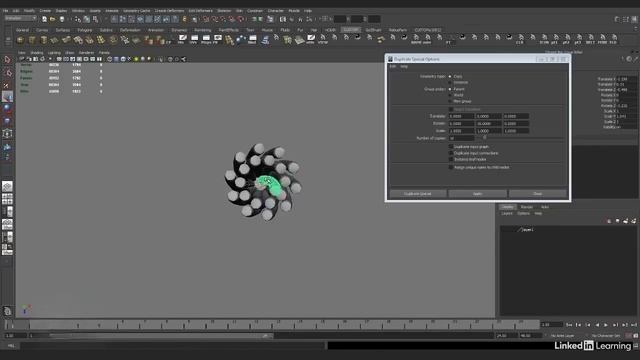The image size is (640, 360).
Task: Enable Duplicate input connections checkbox
Action: pyautogui.click(x=451, y=153)
